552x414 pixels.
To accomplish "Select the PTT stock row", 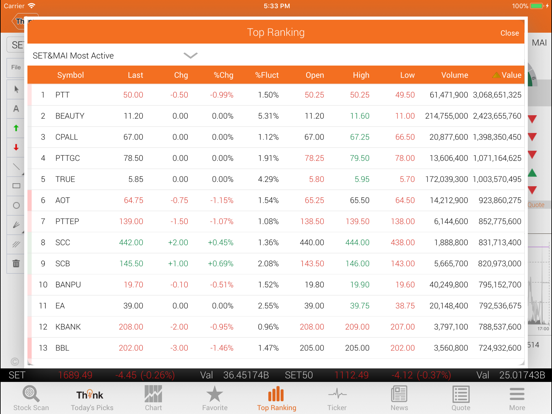I will (x=276, y=95).
